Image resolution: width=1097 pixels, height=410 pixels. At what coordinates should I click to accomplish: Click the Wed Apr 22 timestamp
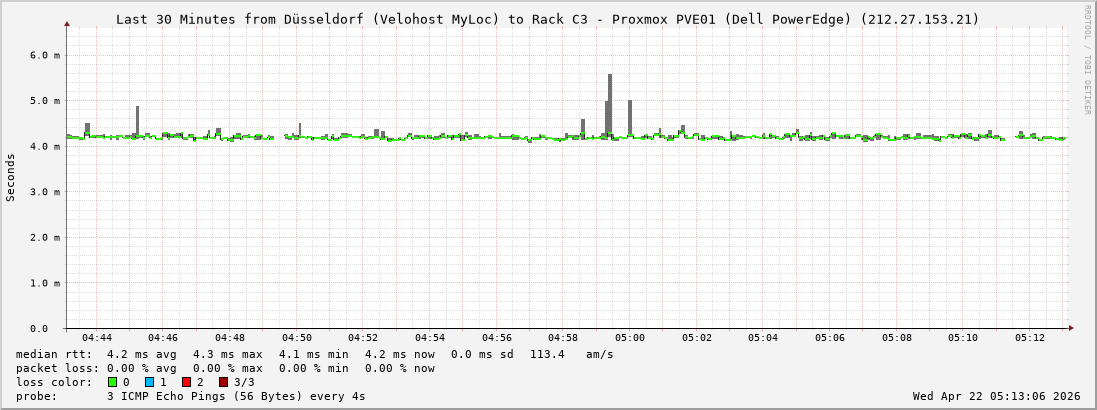(996, 396)
